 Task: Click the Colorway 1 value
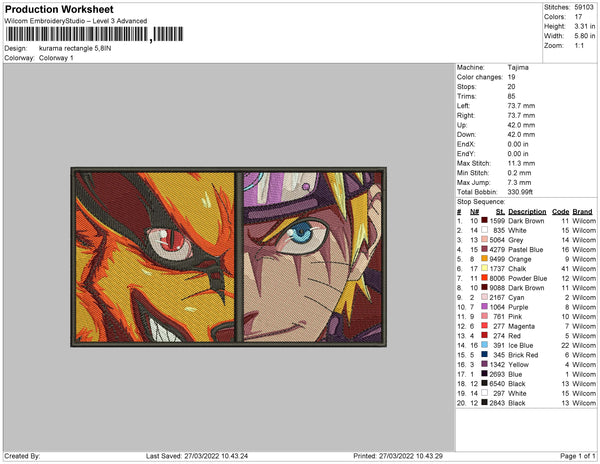(x=56, y=58)
